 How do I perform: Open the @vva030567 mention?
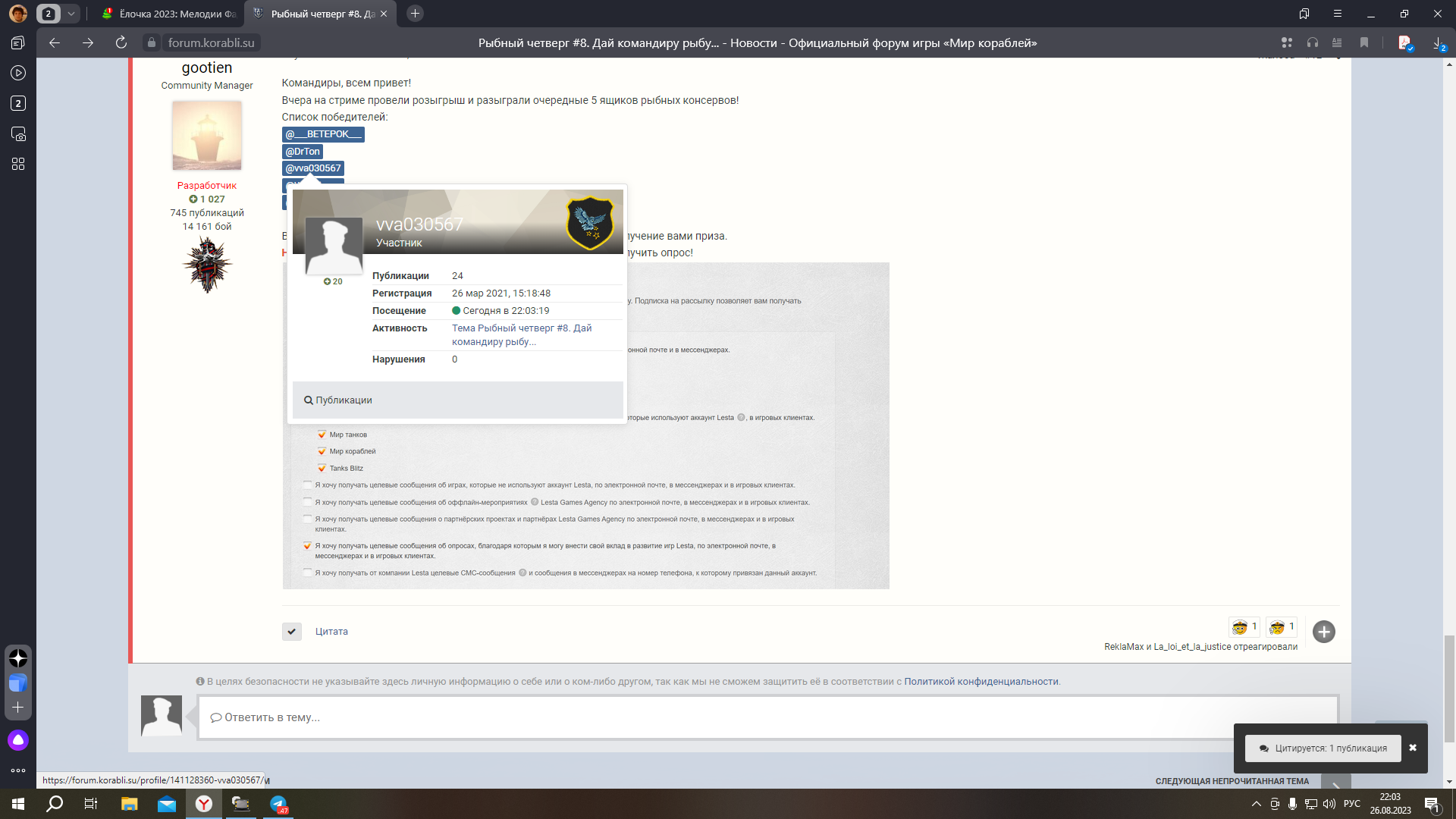coord(313,168)
